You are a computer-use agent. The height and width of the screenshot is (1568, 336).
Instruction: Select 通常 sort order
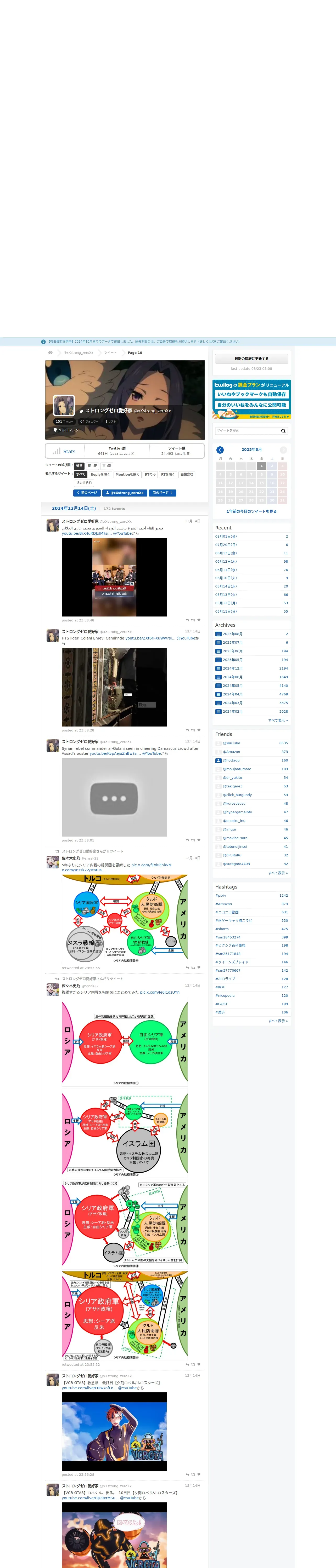tap(79, 466)
